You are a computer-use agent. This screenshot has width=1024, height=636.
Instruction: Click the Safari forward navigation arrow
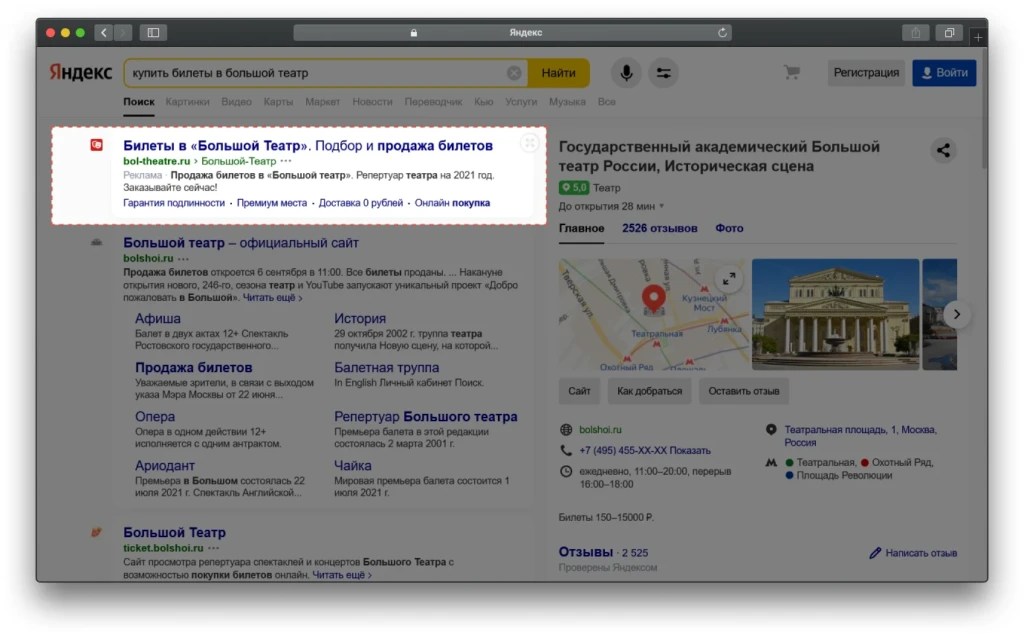coord(123,33)
